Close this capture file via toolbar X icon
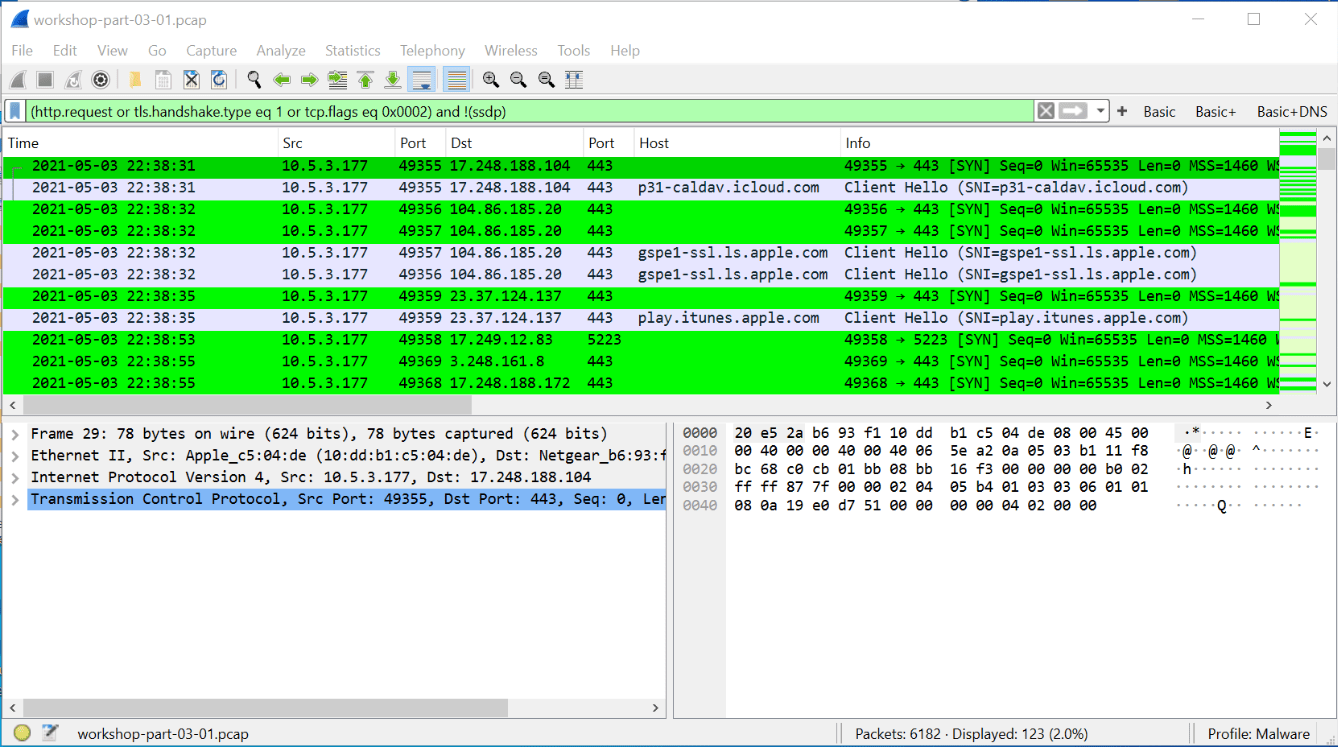 [x=191, y=80]
